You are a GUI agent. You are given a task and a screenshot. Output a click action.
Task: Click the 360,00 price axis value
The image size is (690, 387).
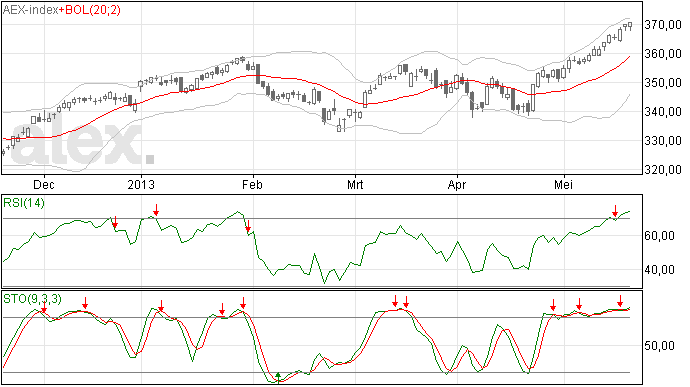click(x=663, y=54)
